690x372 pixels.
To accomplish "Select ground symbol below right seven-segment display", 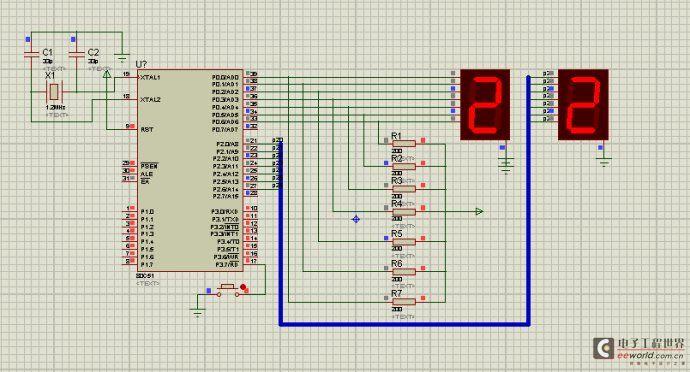I will point(604,162).
